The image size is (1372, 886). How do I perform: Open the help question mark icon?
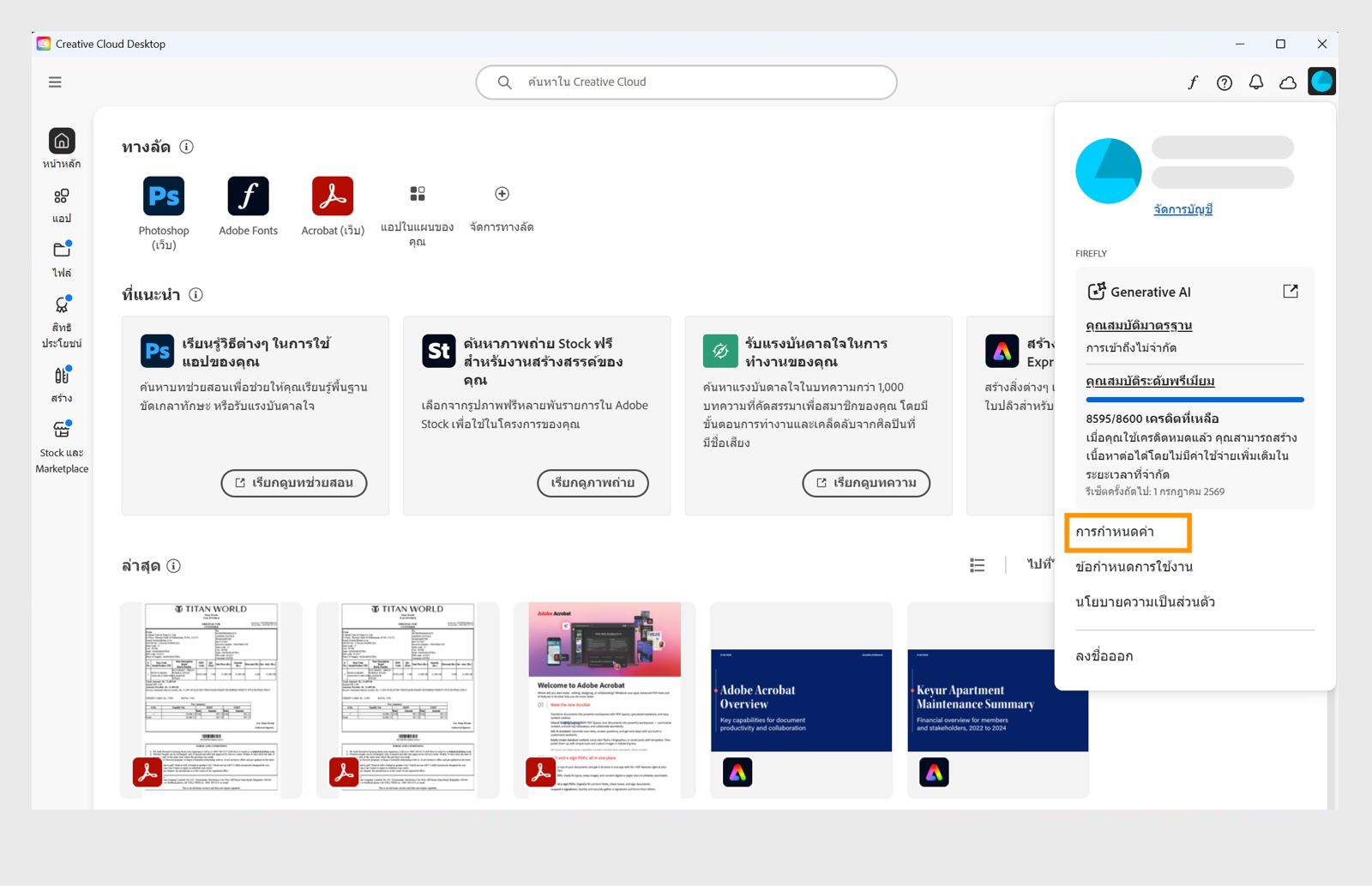pyautogui.click(x=1225, y=82)
